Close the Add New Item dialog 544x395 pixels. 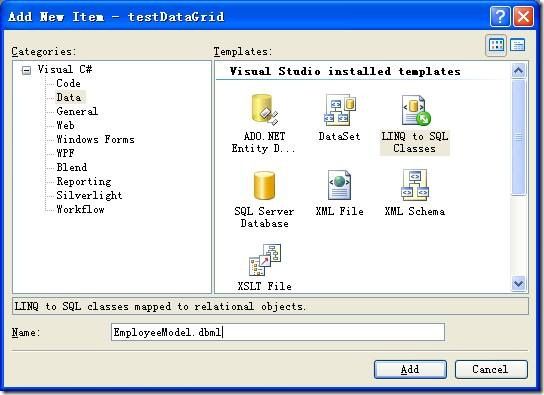523,16
